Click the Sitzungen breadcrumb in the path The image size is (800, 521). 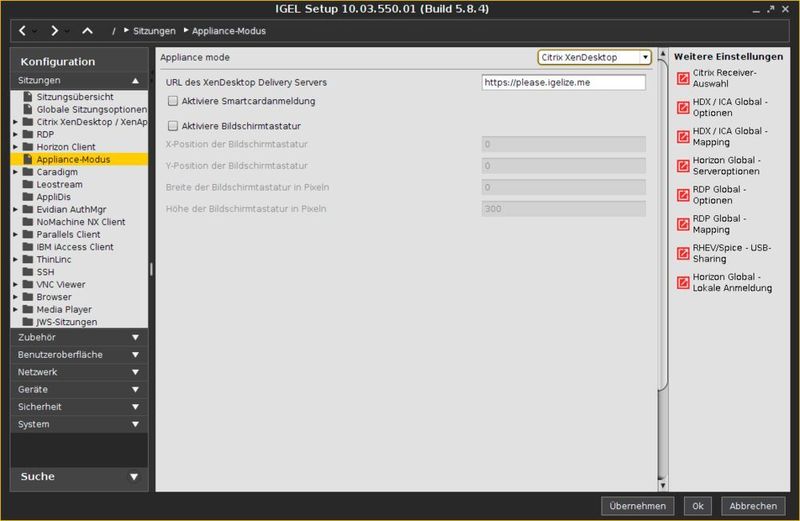coord(153,31)
